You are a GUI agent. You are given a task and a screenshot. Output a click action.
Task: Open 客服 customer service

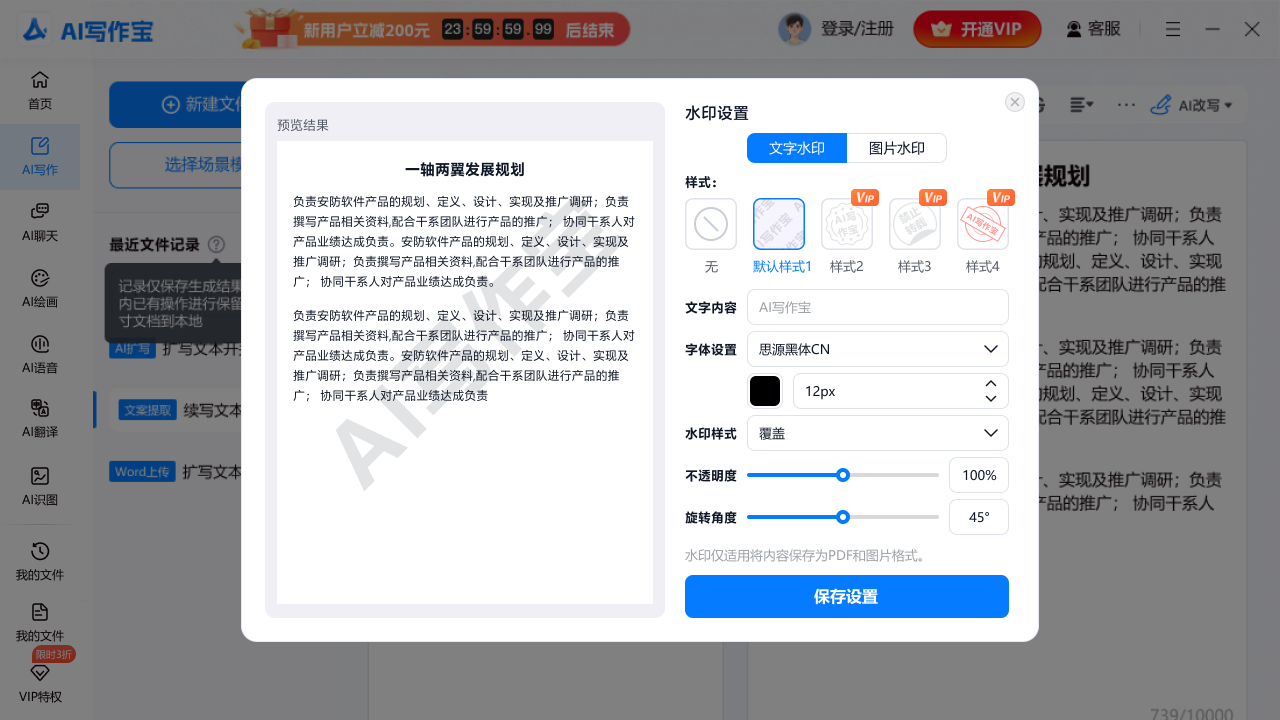coord(1093,29)
